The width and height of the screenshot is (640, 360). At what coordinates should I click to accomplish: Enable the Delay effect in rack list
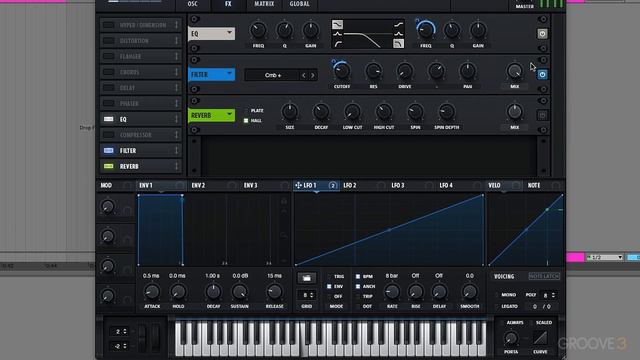(x=108, y=88)
